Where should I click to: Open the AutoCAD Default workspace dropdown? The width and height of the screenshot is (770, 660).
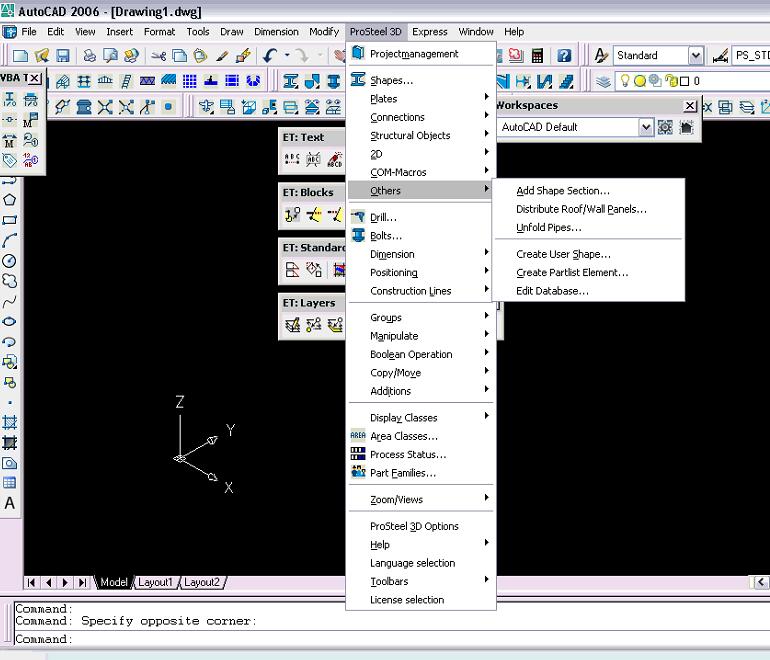[x=646, y=128]
